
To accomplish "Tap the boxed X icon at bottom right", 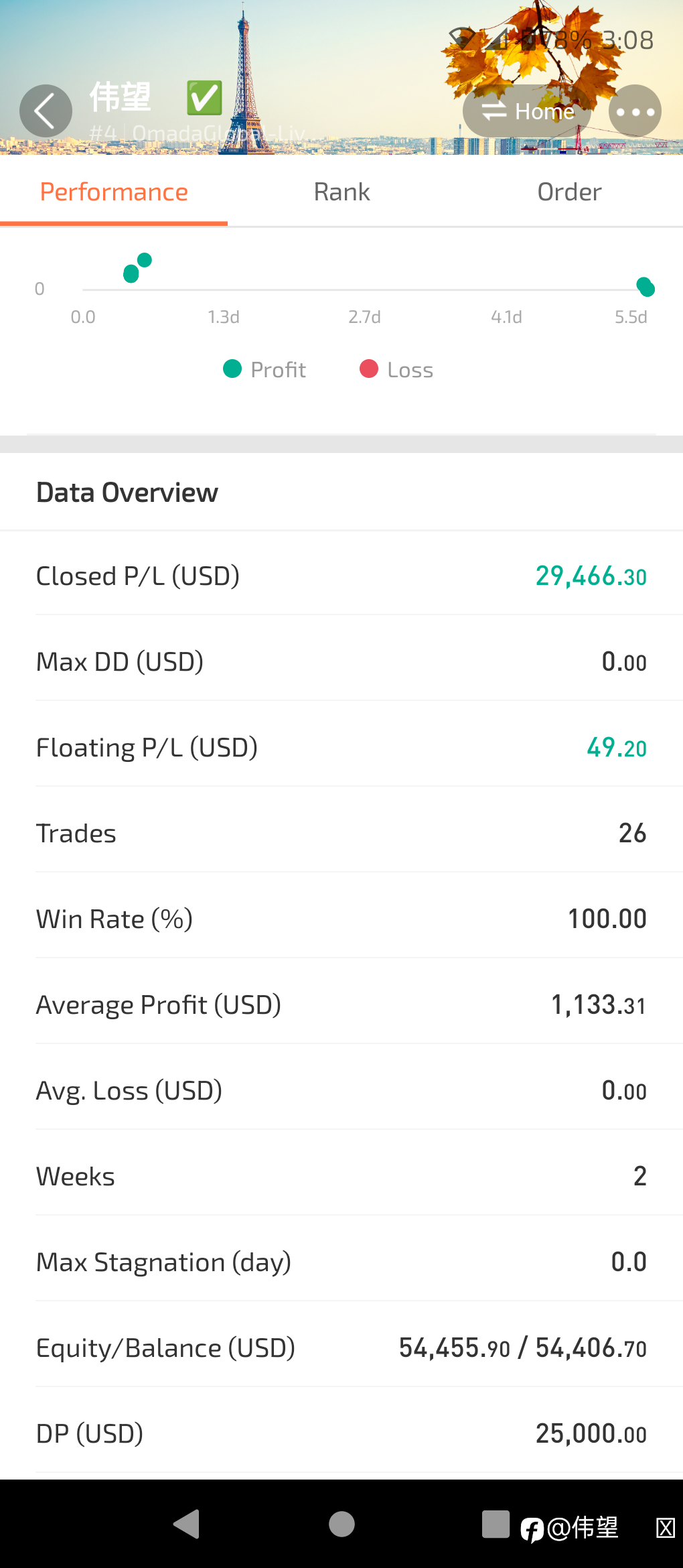I will (665, 1528).
